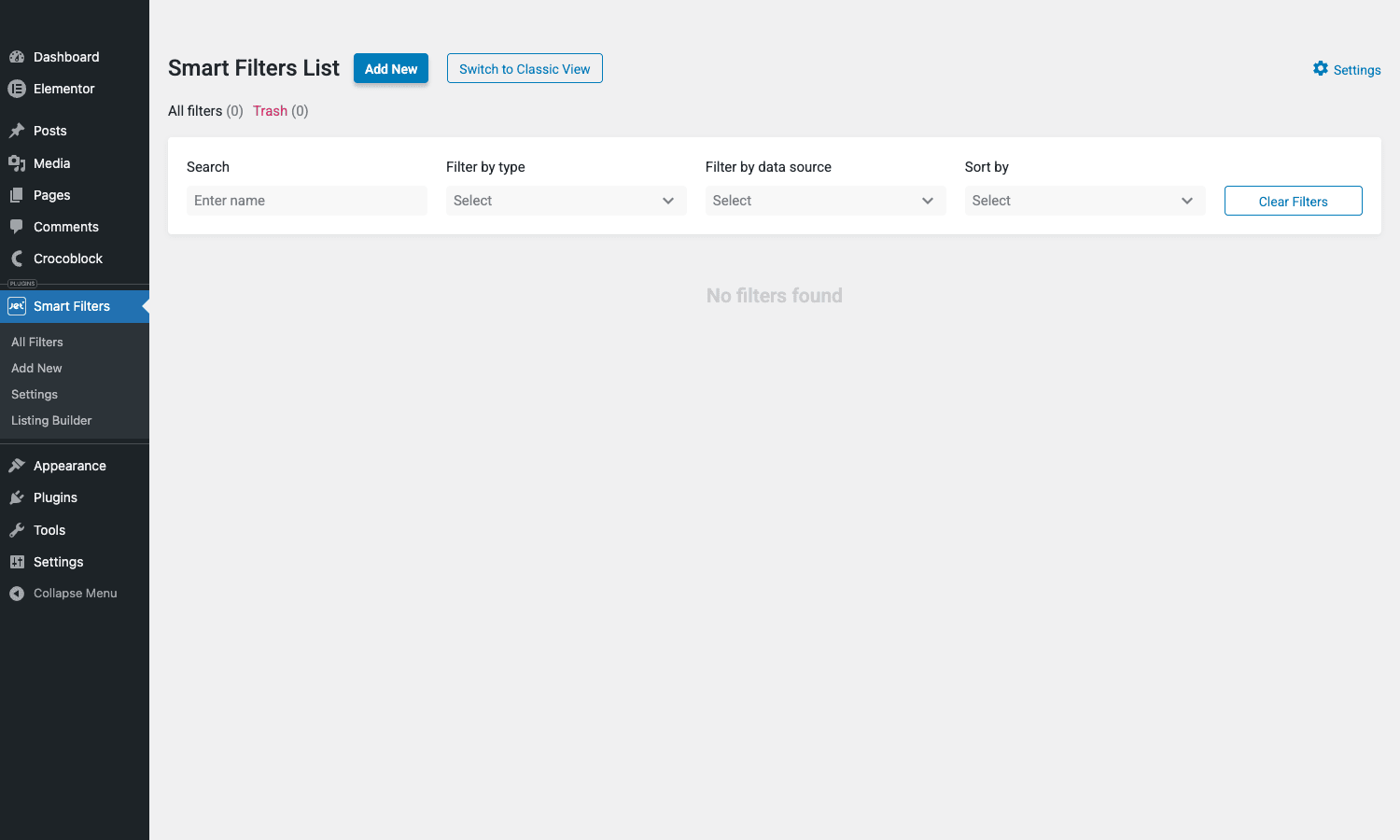Image resolution: width=1400 pixels, height=840 pixels.
Task: Open the Sort by dropdown
Action: 1085,201
